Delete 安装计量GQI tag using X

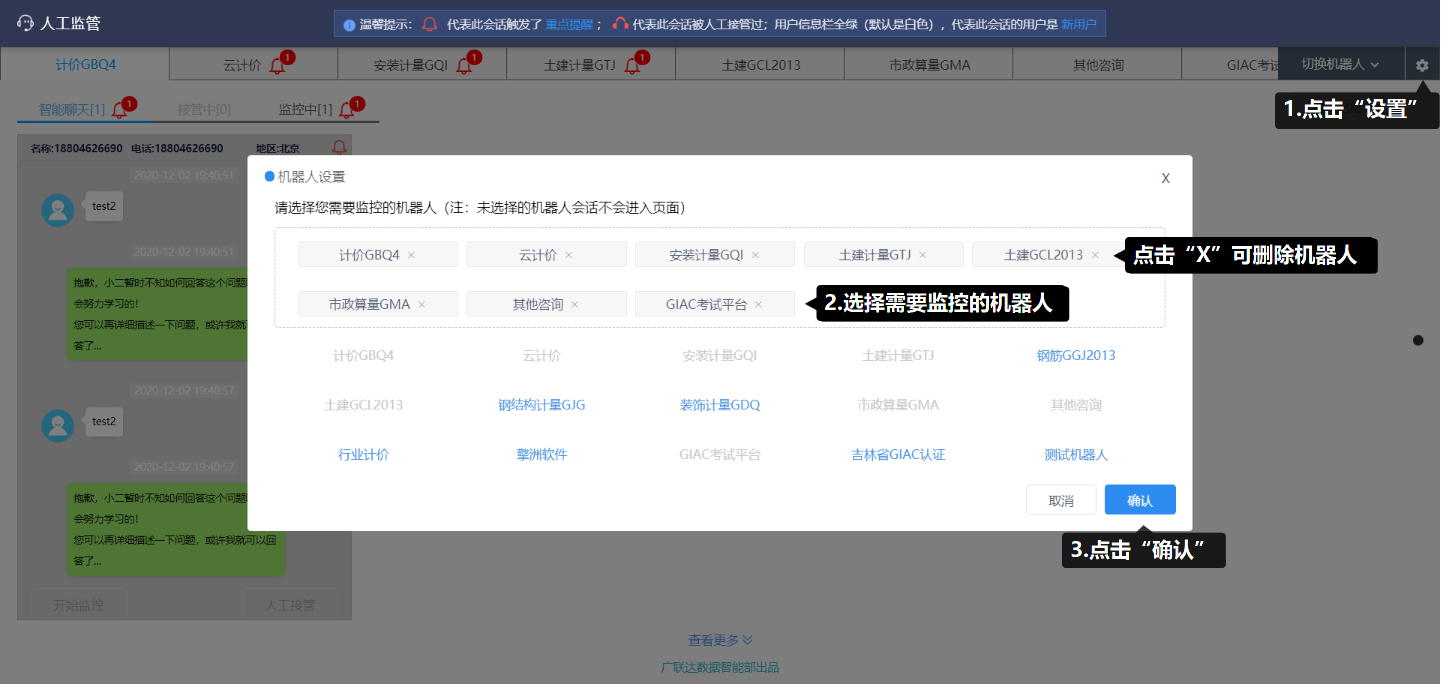[755, 255]
